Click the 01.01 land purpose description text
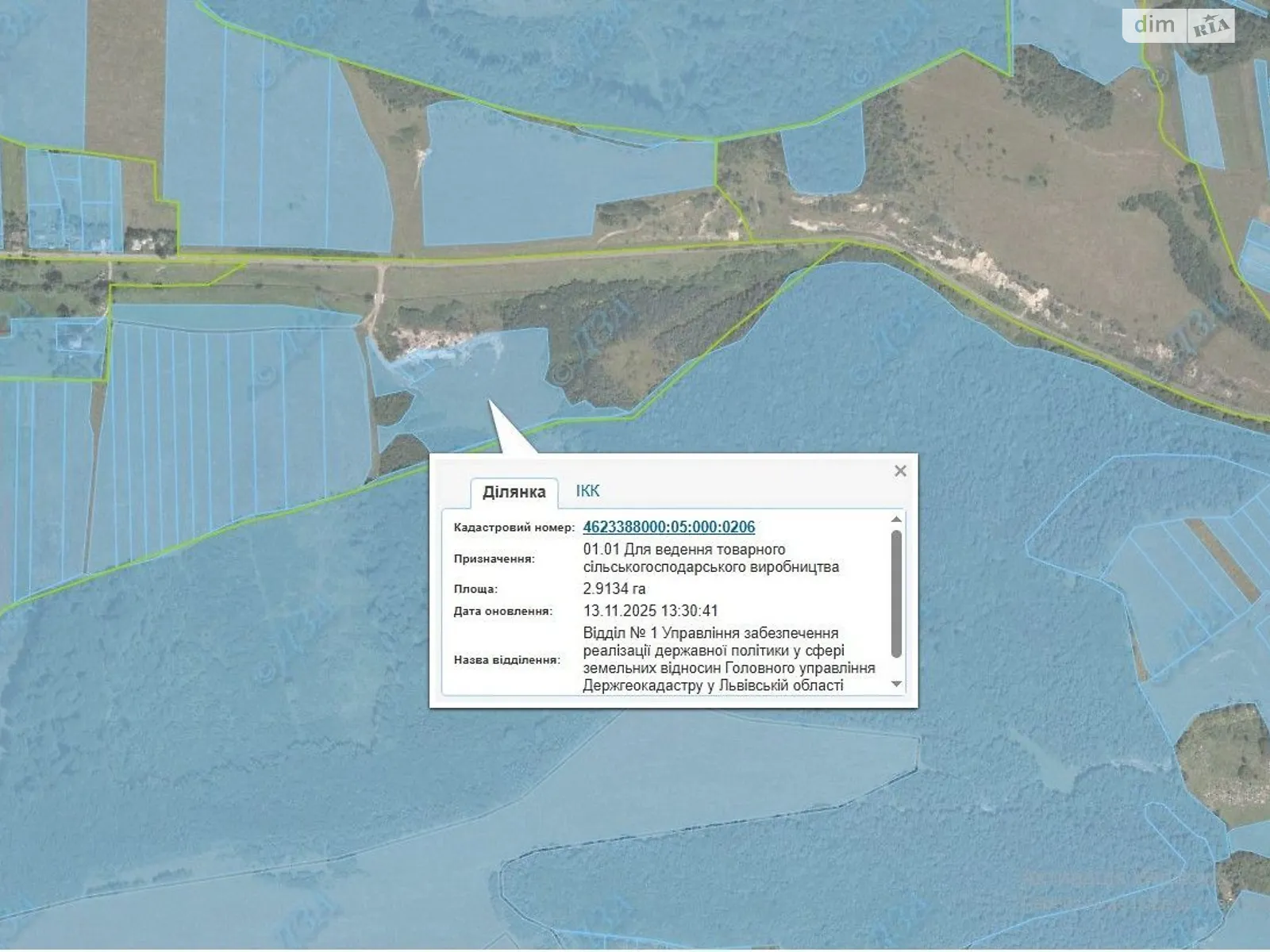 [710, 558]
